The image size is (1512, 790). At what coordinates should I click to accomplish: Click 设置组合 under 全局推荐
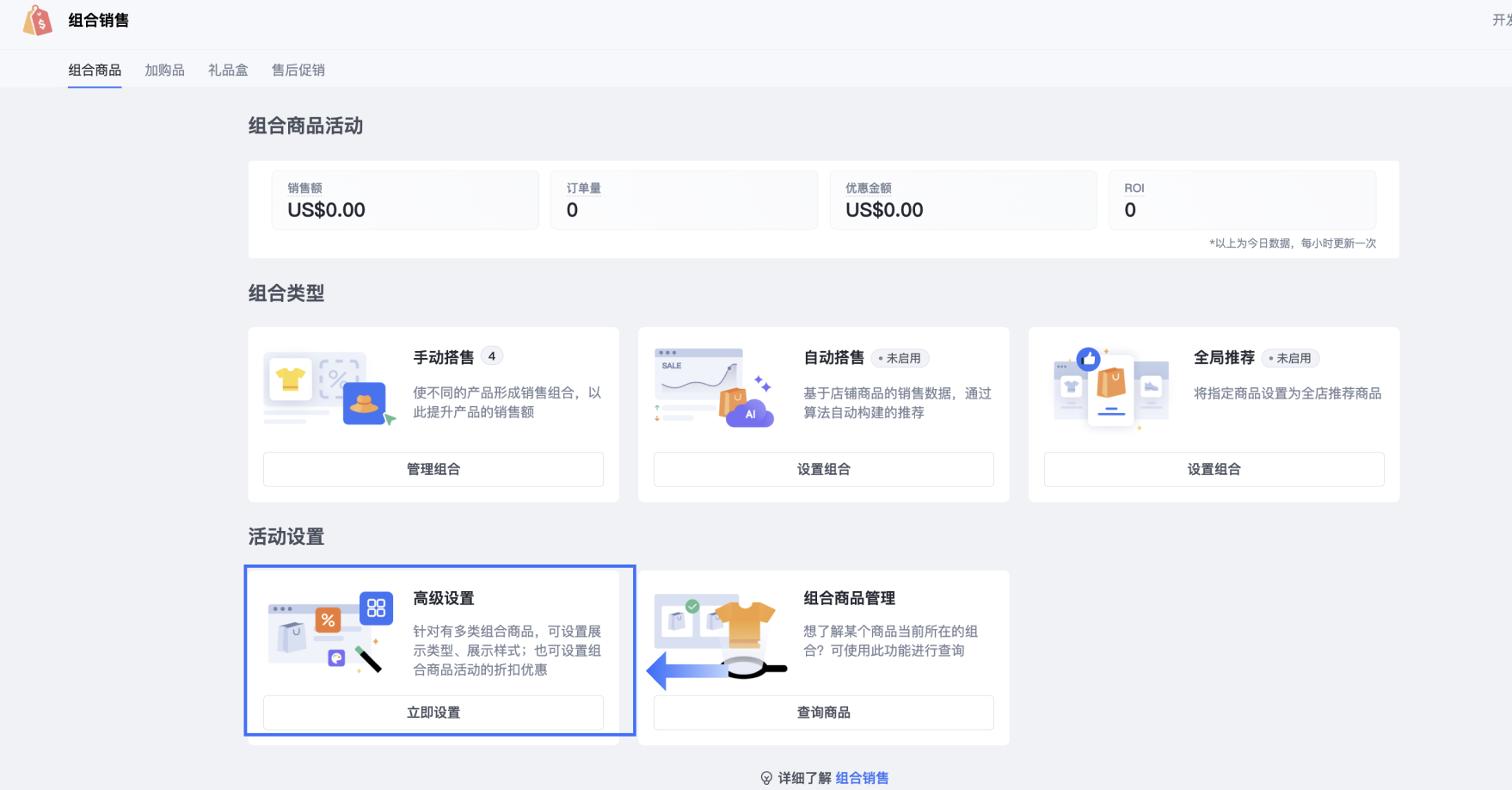(1214, 469)
